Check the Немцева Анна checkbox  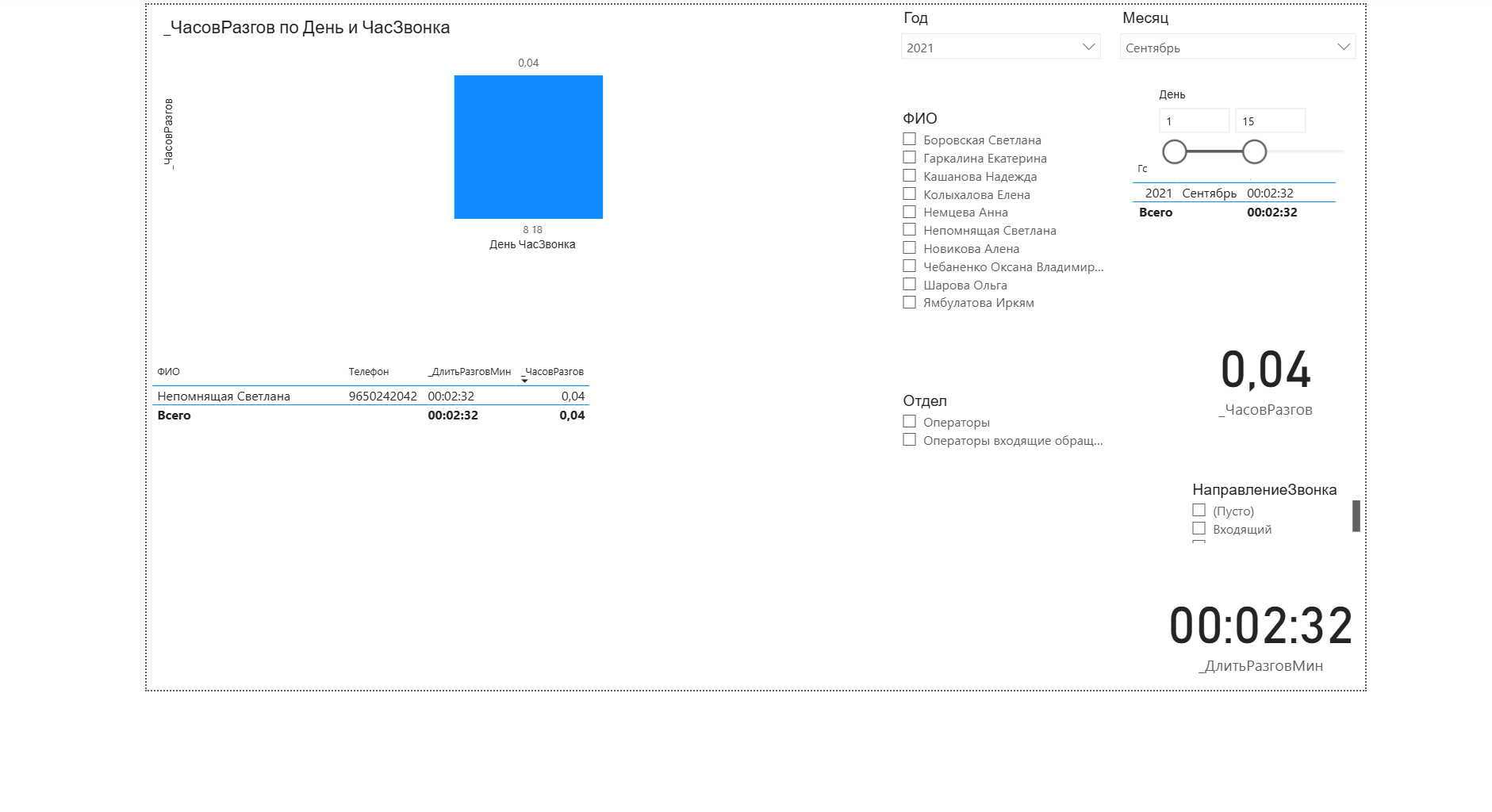pyautogui.click(x=910, y=212)
